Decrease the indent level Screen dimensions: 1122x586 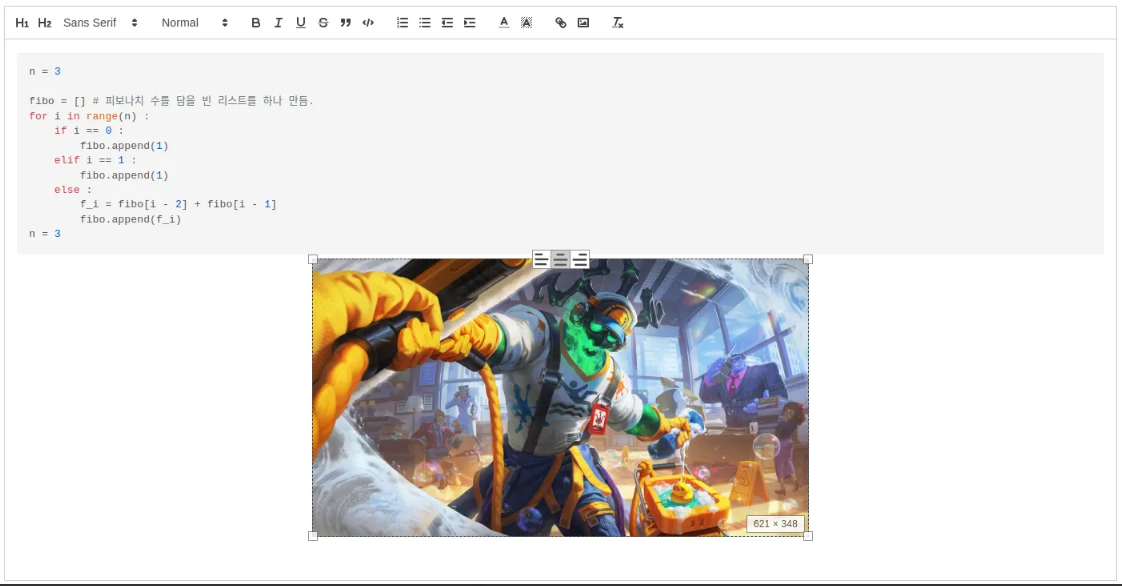point(447,23)
